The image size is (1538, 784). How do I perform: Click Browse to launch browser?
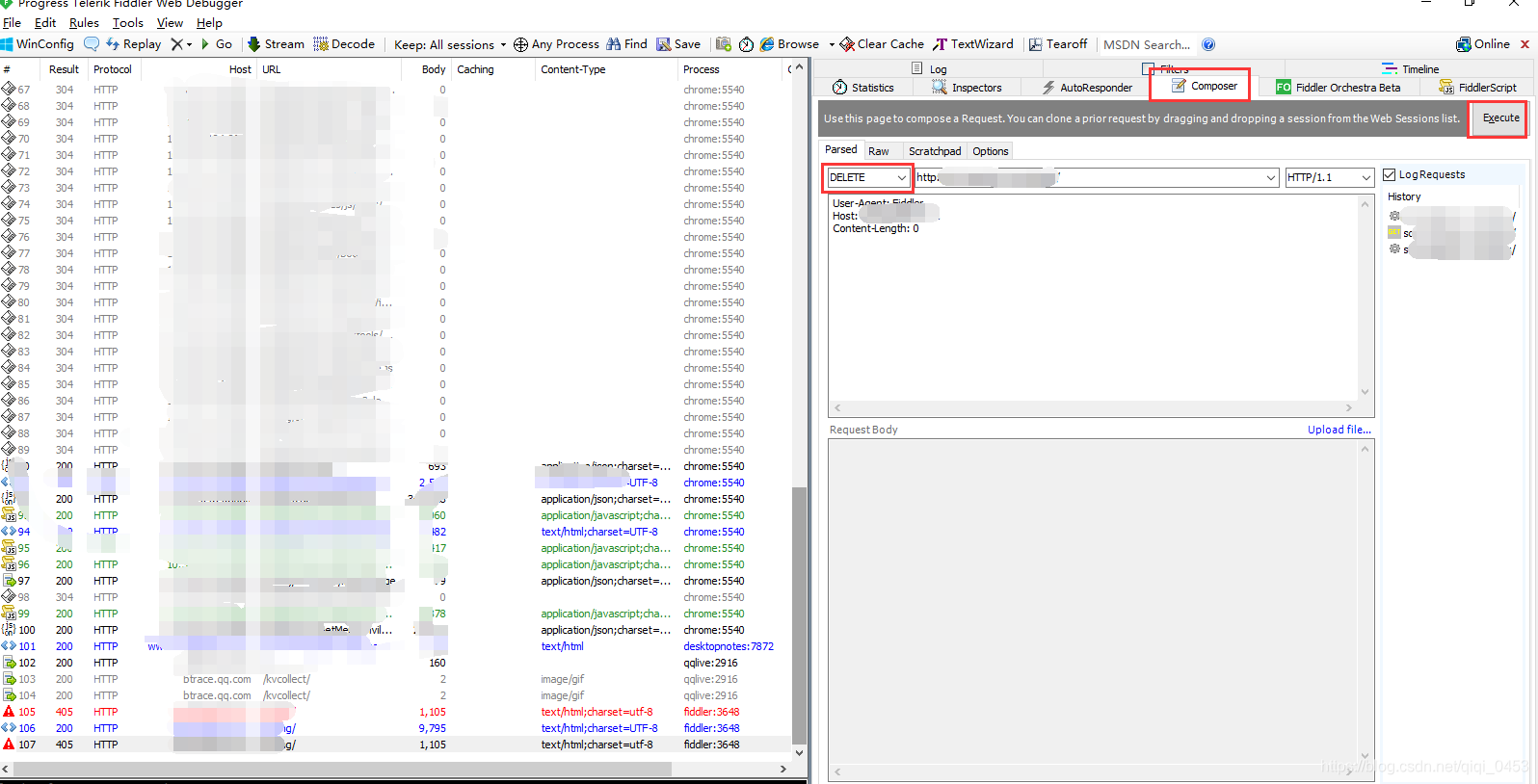789,44
